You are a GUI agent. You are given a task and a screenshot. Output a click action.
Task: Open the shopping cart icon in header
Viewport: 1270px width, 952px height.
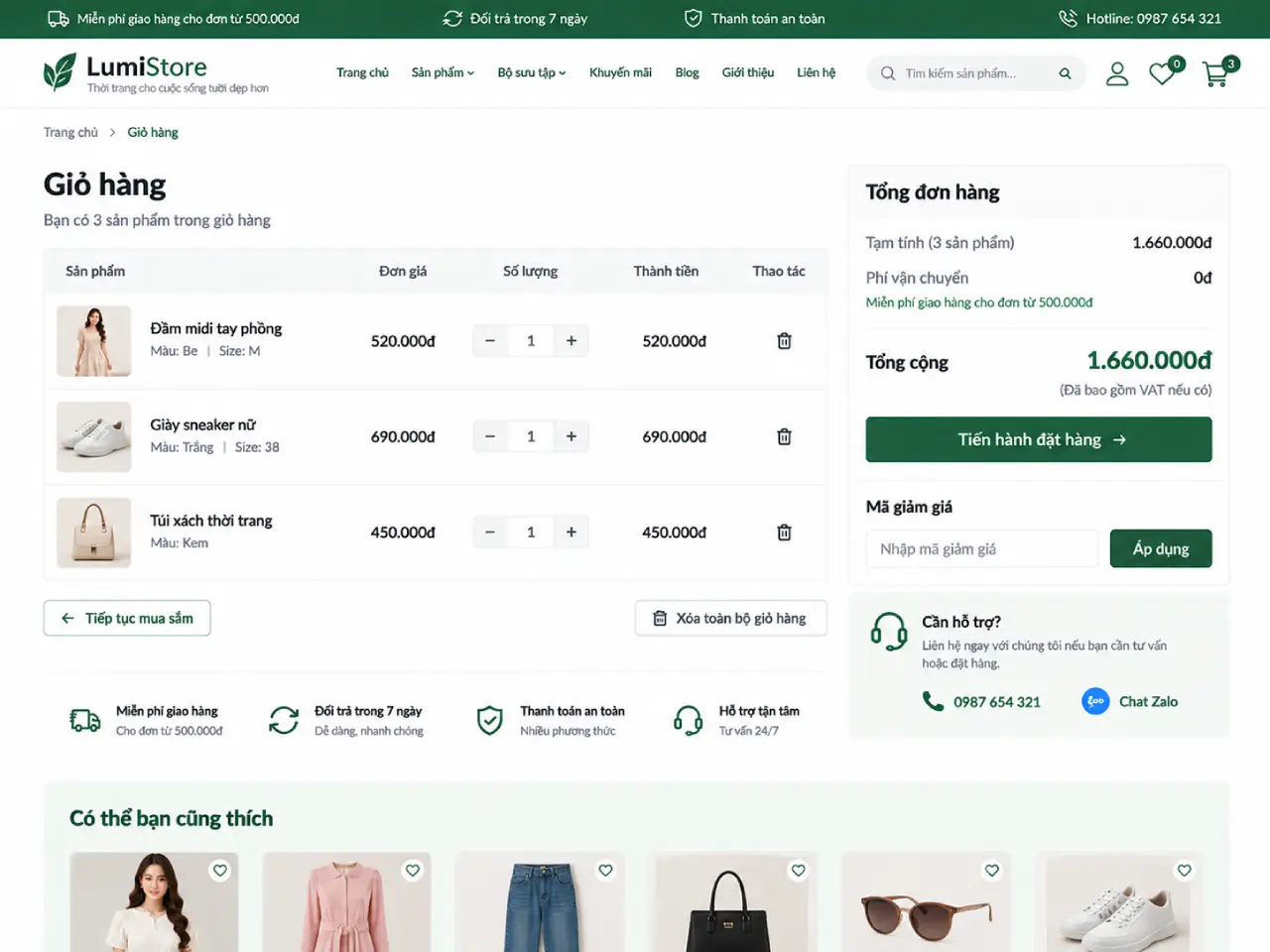point(1215,73)
